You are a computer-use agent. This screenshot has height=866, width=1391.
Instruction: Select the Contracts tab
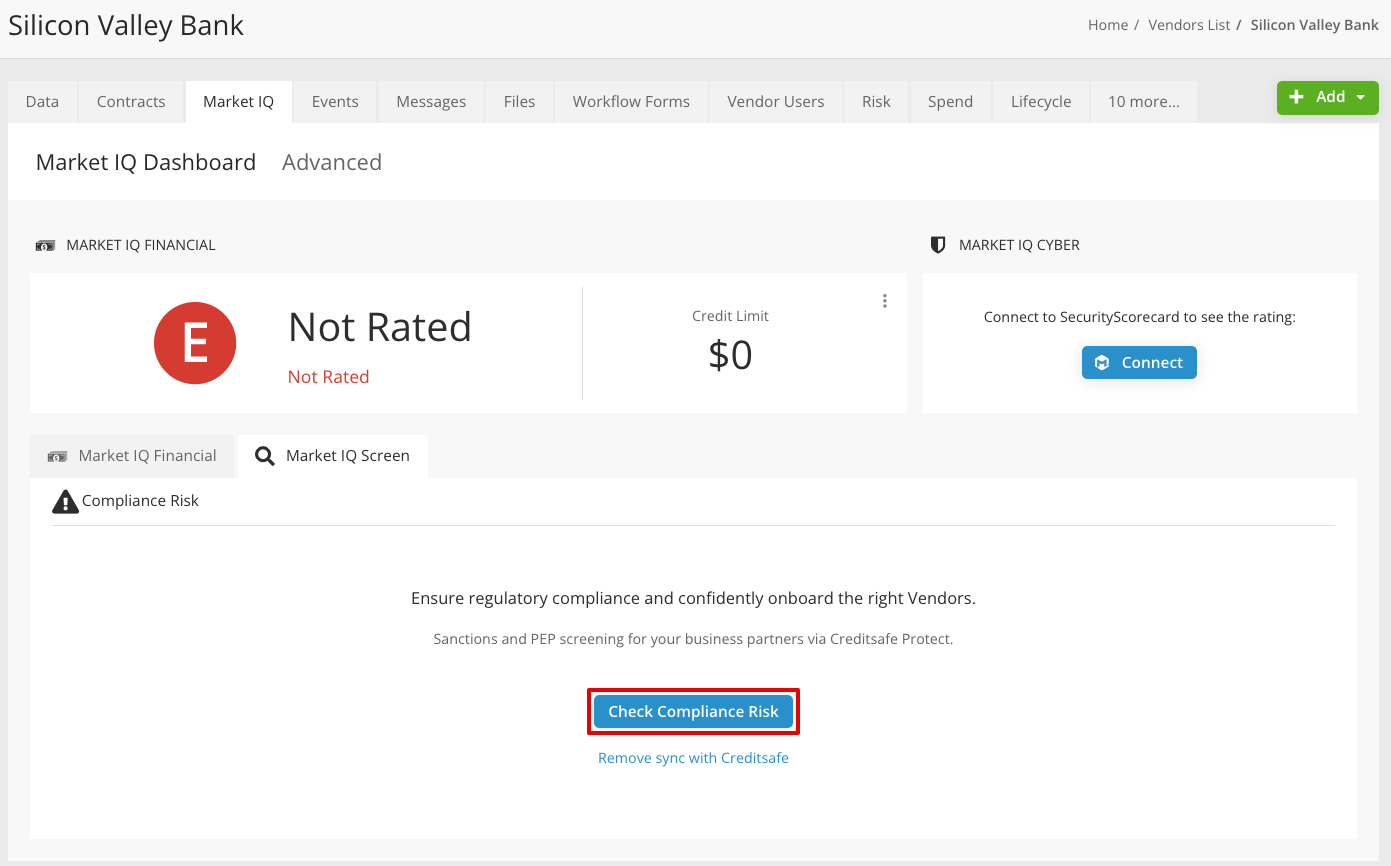[130, 101]
